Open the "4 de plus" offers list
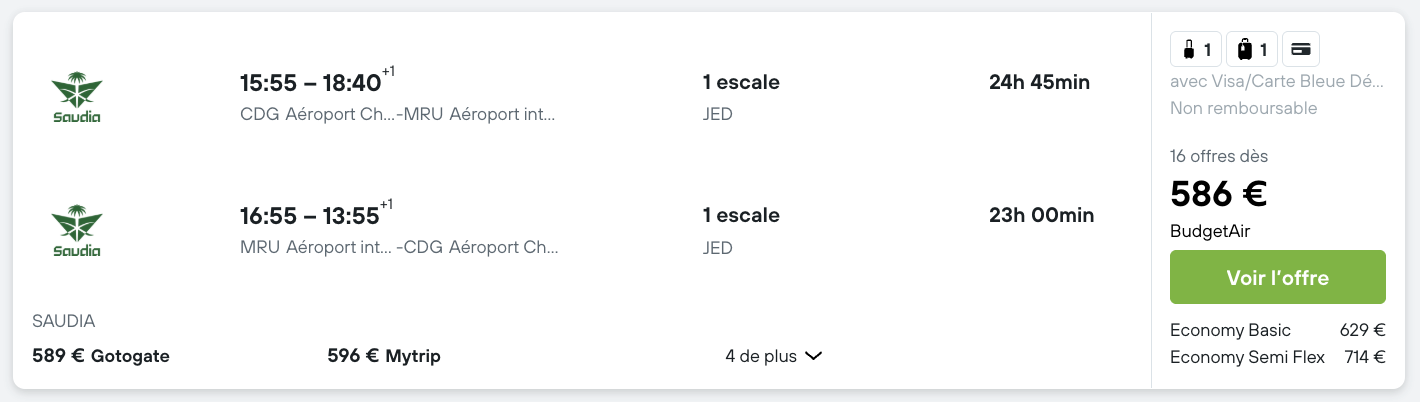Screen dimensions: 1420x402 click(x=773, y=356)
